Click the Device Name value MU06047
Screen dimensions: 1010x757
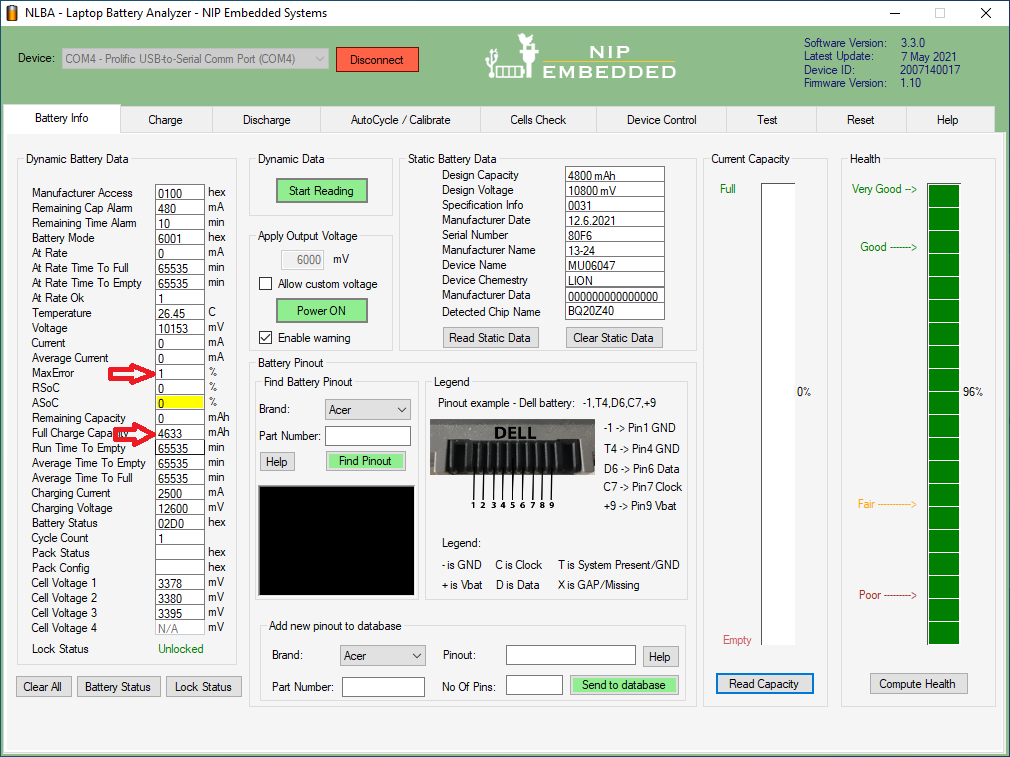coord(615,265)
